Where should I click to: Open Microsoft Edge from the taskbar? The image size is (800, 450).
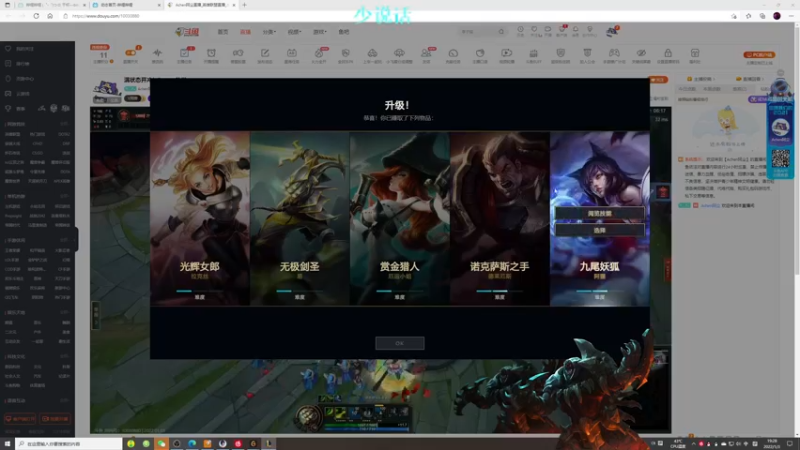(x=192, y=444)
